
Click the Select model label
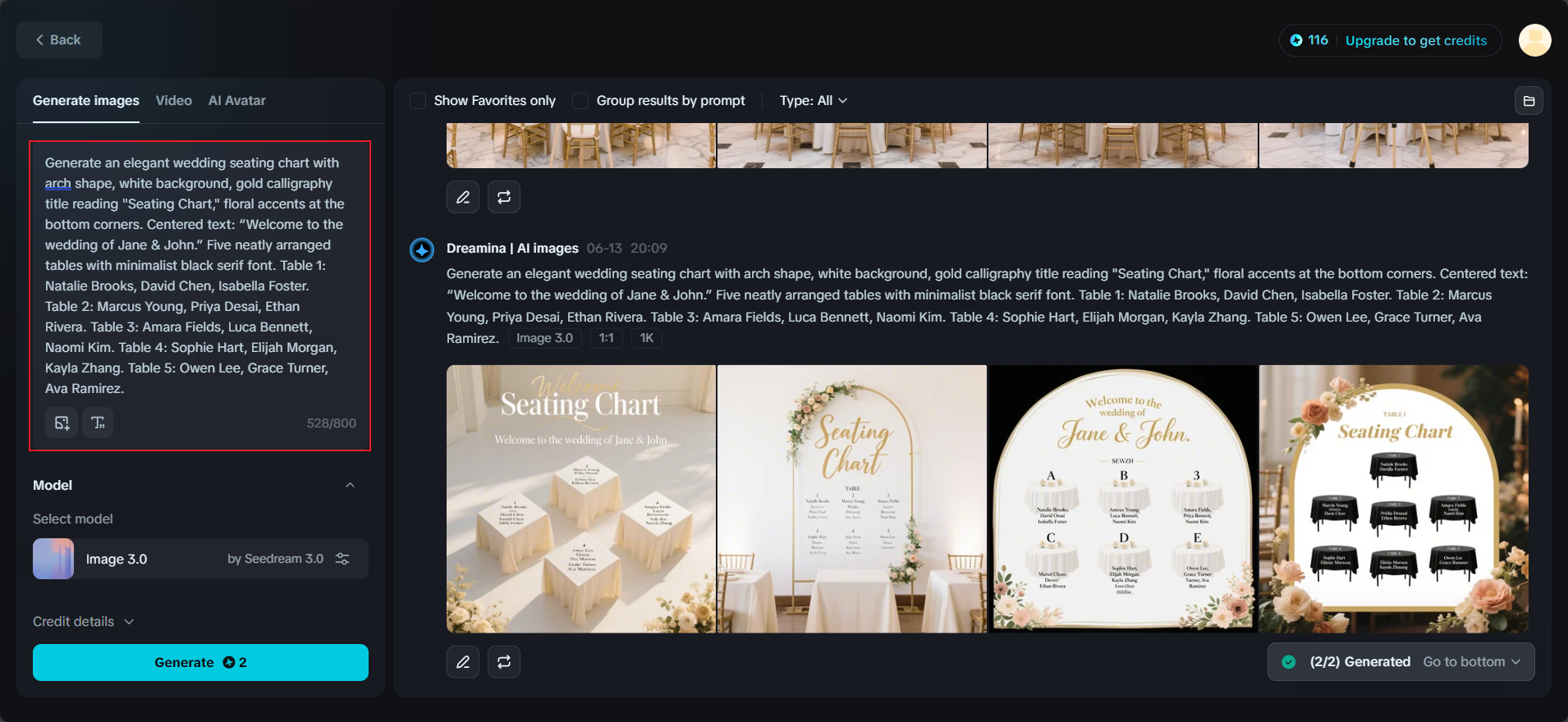[x=73, y=519]
